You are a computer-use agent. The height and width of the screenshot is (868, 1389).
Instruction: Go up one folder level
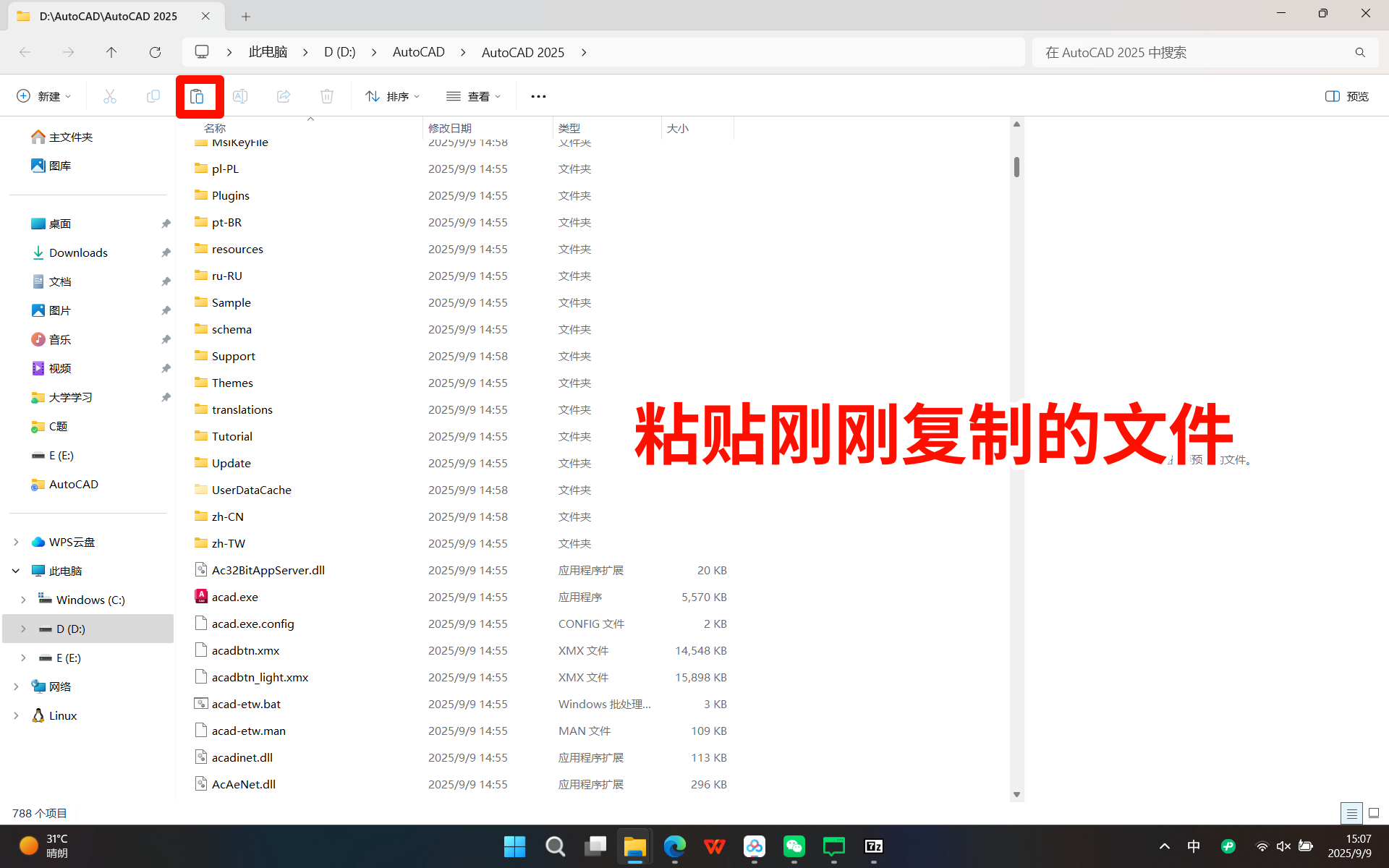click(x=111, y=52)
